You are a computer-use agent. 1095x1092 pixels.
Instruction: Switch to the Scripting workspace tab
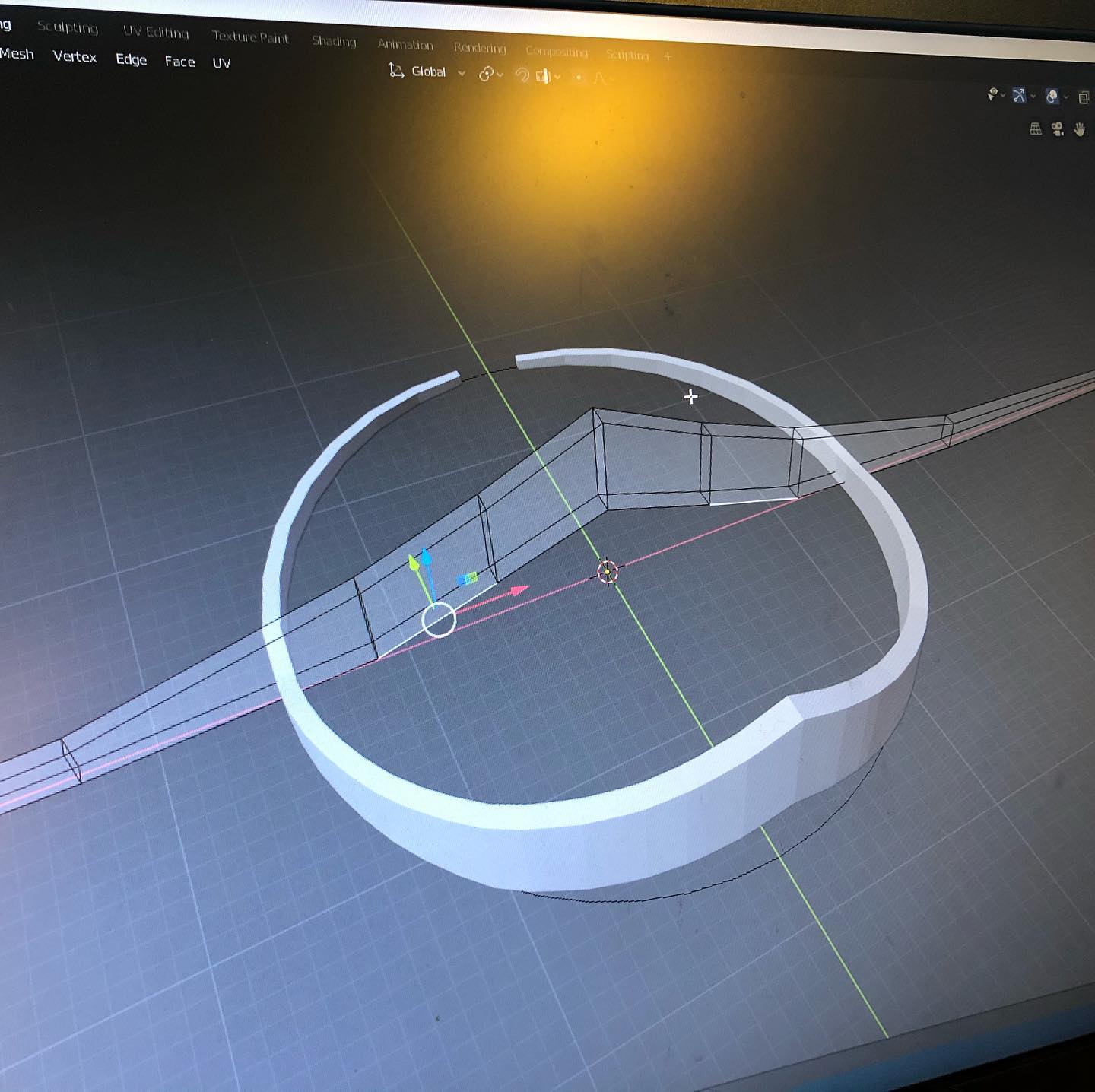(x=627, y=55)
